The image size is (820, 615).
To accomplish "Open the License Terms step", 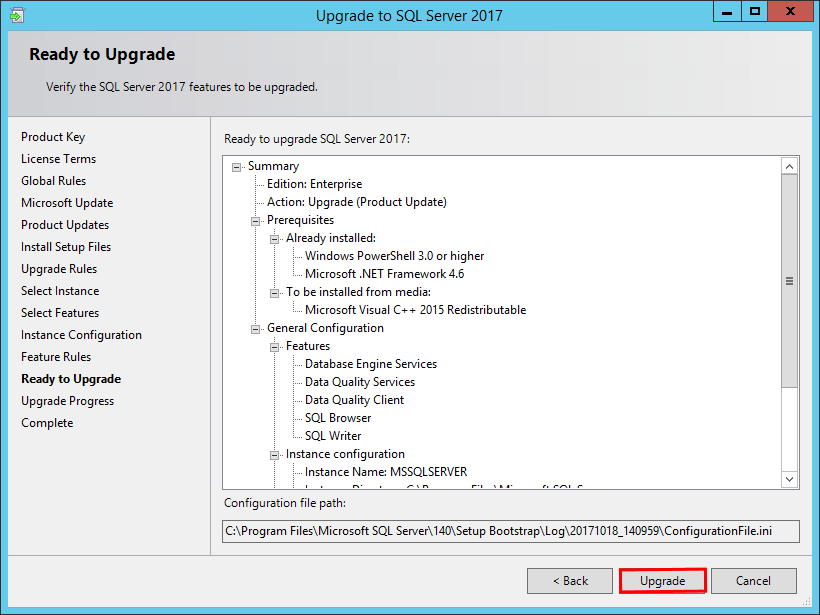I will tap(58, 158).
